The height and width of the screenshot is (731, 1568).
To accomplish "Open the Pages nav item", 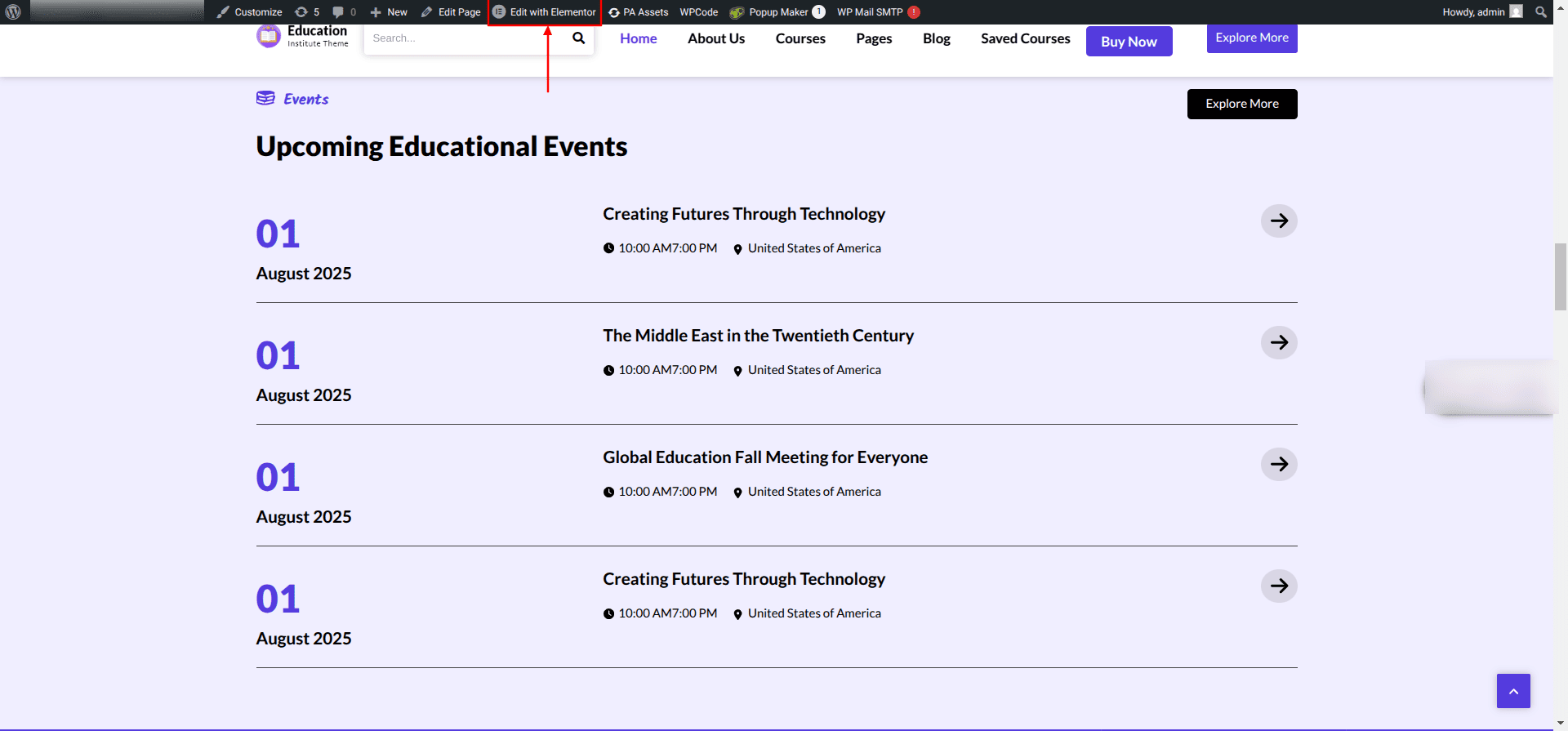I will [874, 38].
